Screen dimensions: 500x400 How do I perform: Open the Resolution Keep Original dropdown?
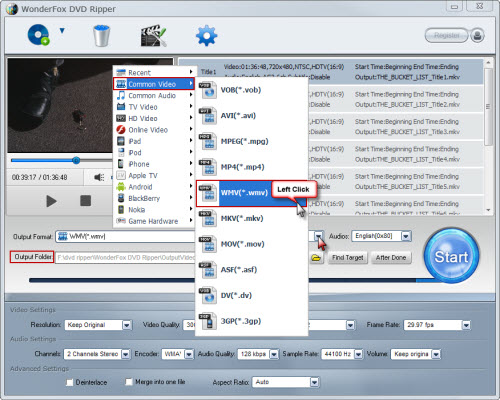(x=126, y=325)
